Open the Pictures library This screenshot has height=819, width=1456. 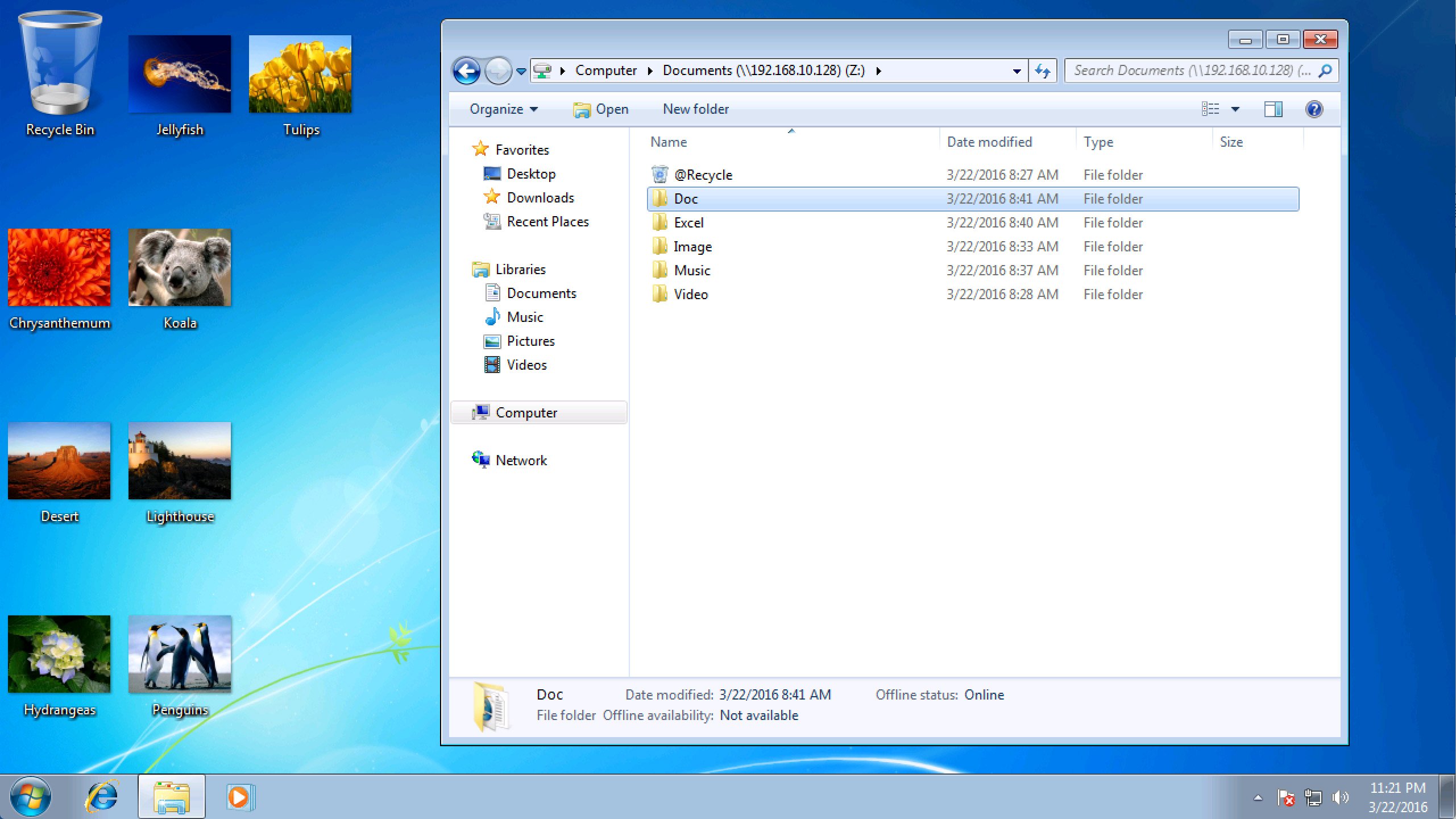[519, 341]
